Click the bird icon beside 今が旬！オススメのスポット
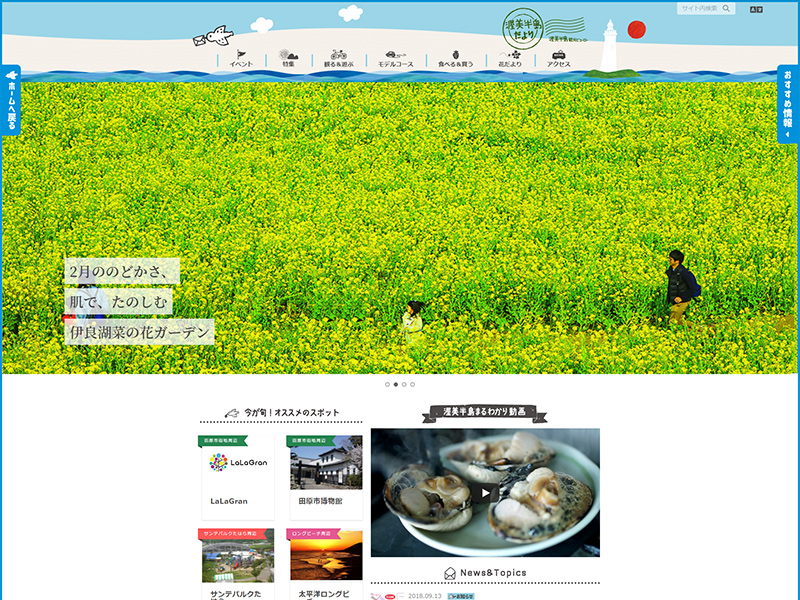 (x=232, y=413)
